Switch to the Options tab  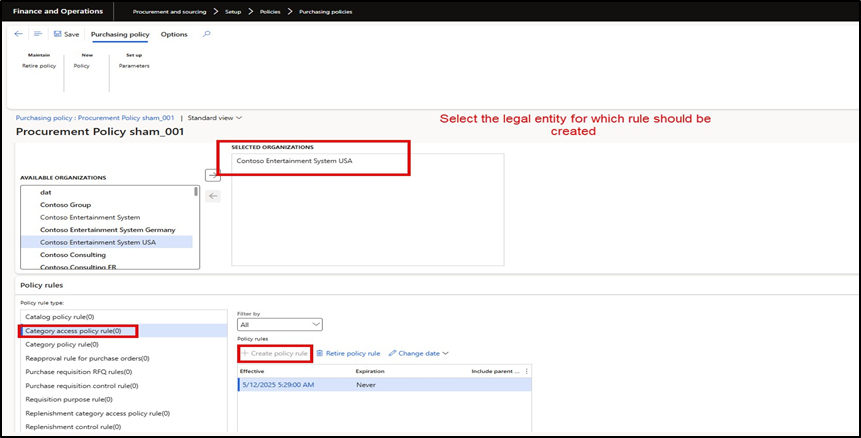coord(174,34)
